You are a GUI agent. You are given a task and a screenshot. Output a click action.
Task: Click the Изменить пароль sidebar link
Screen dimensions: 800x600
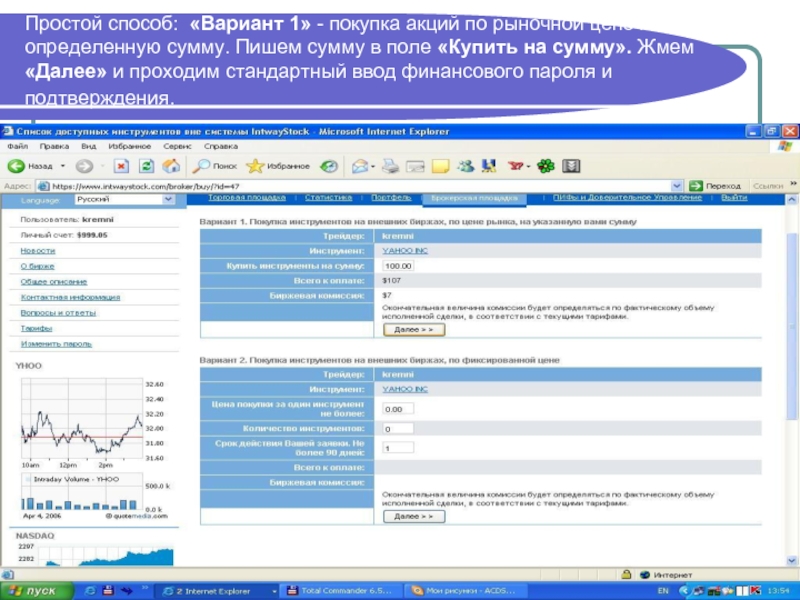(50, 343)
